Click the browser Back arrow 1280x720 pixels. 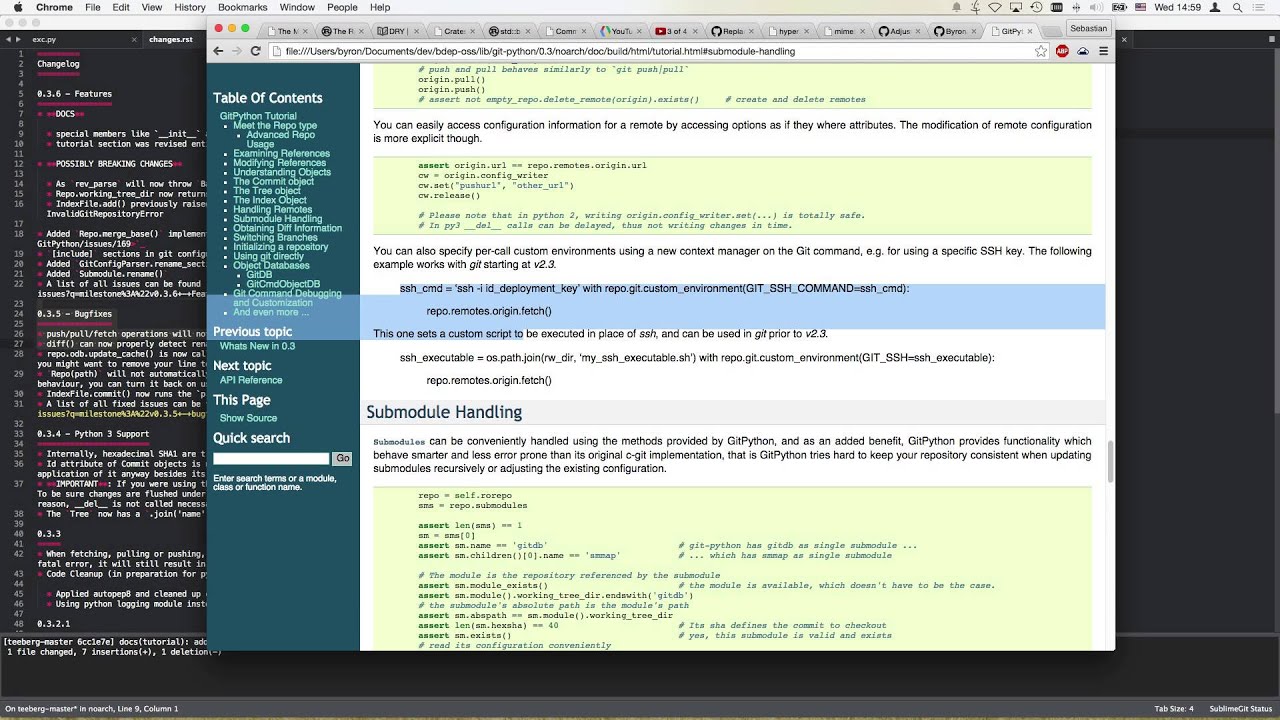(x=219, y=51)
